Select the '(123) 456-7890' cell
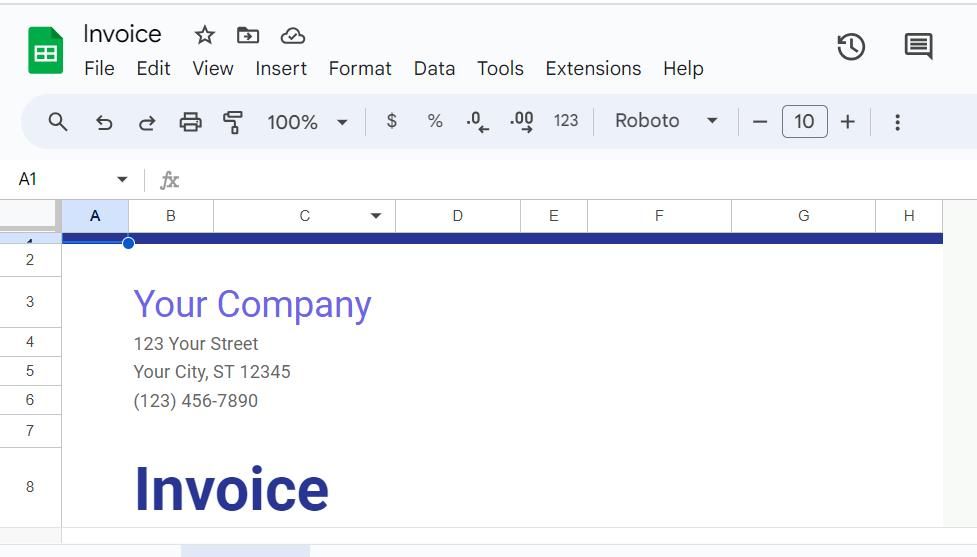The image size is (977, 557). coord(196,401)
